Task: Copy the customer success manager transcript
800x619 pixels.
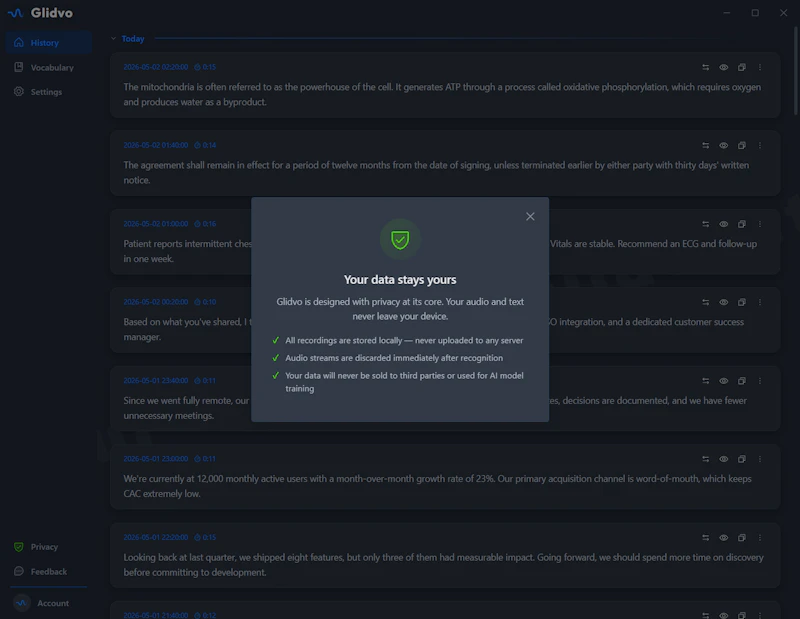Action: [x=742, y=302]
